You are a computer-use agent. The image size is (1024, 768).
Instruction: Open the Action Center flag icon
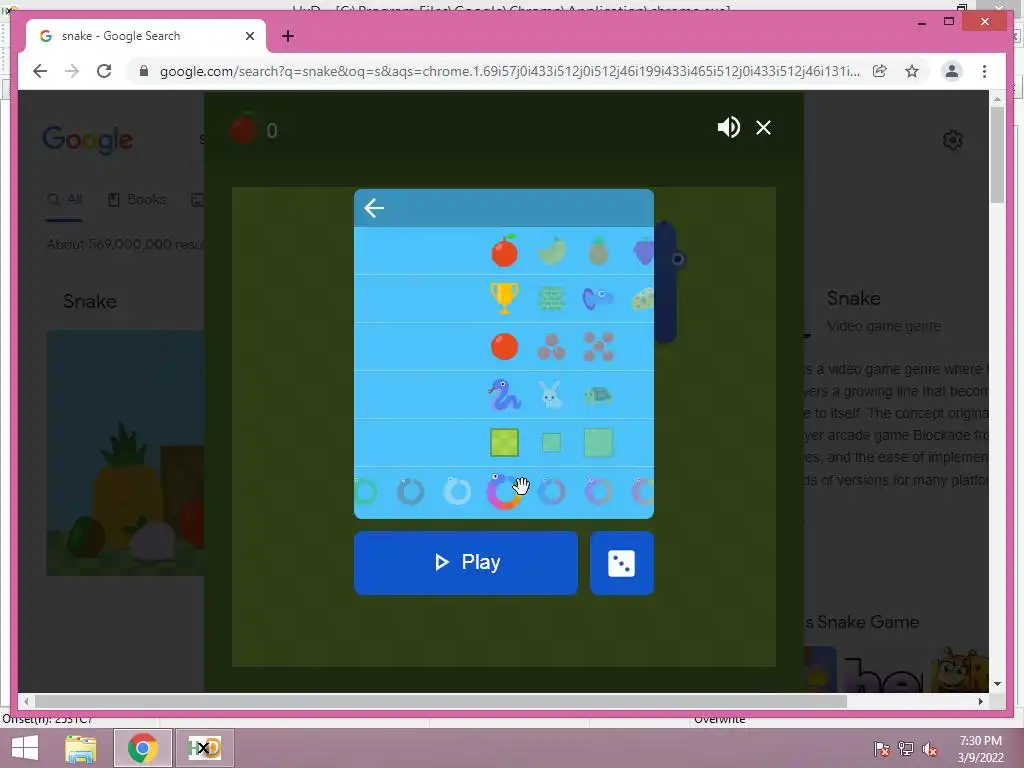click(x=882, y=748)
